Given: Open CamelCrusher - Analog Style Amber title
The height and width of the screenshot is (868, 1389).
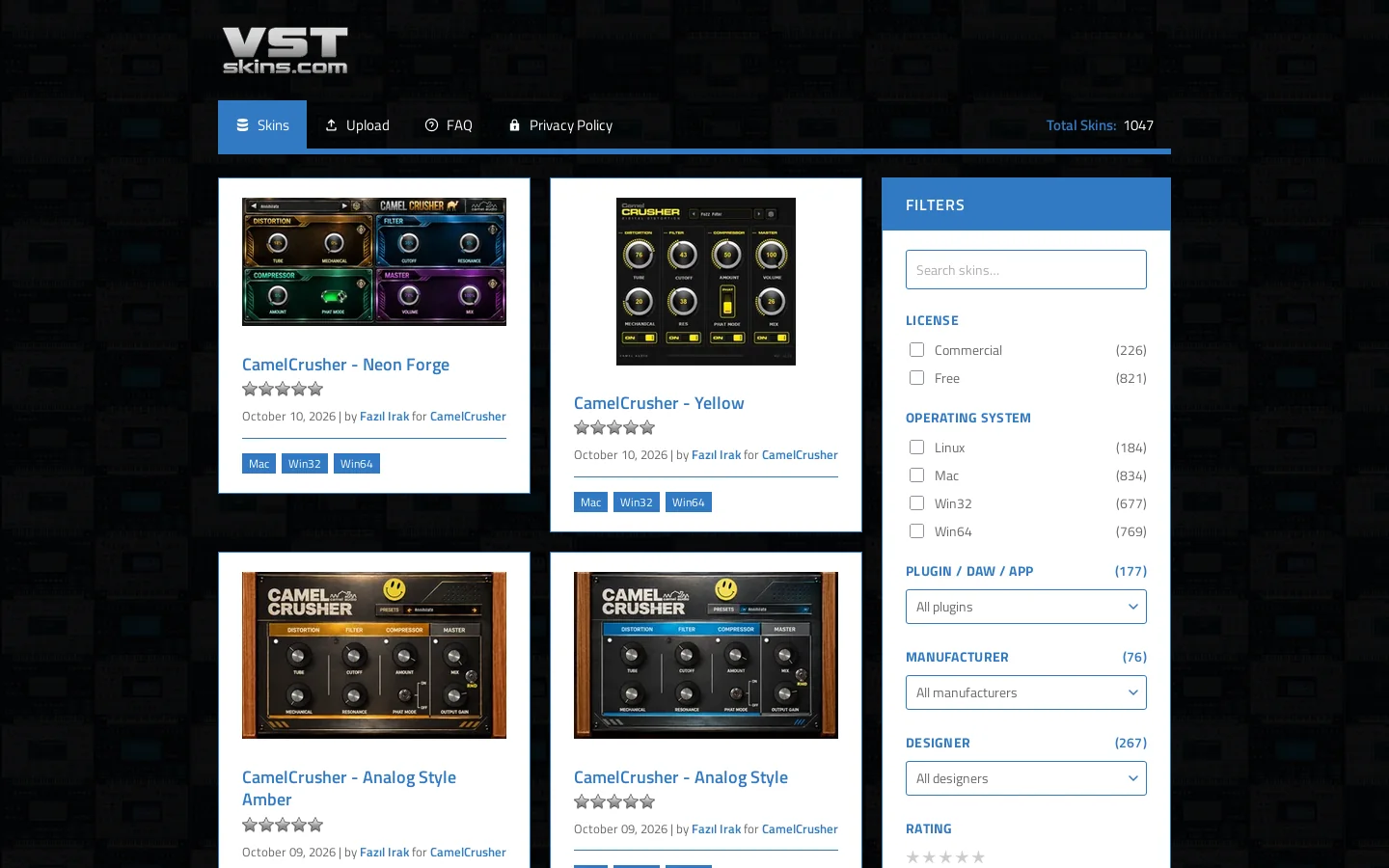Looking at the screenshot, I should click(x=349, y=788).
